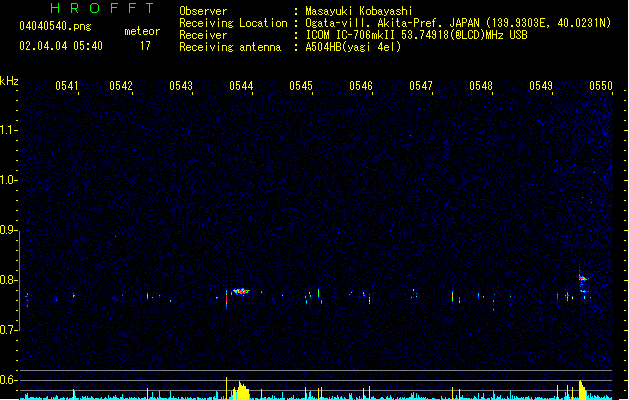This screenshot has width=629, height=400.
Task: Click the HROFFT title text
Action: [103, 8]
